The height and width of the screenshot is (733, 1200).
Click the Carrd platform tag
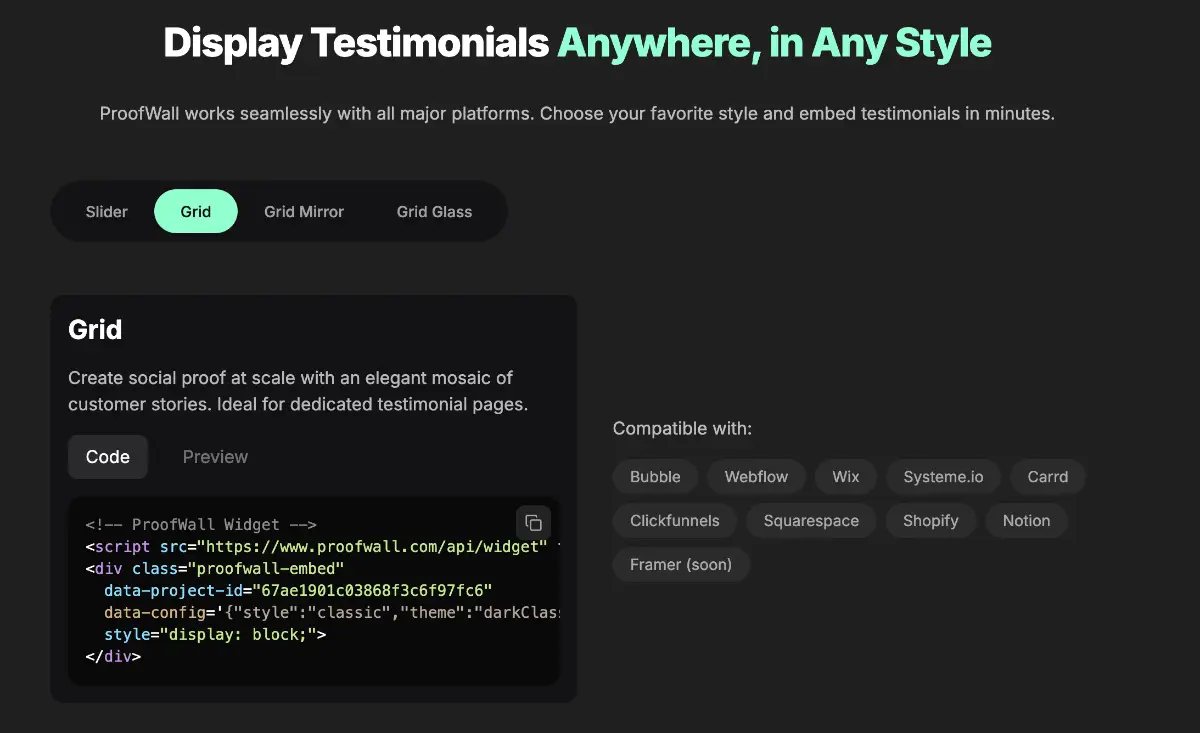[1047, 477]
